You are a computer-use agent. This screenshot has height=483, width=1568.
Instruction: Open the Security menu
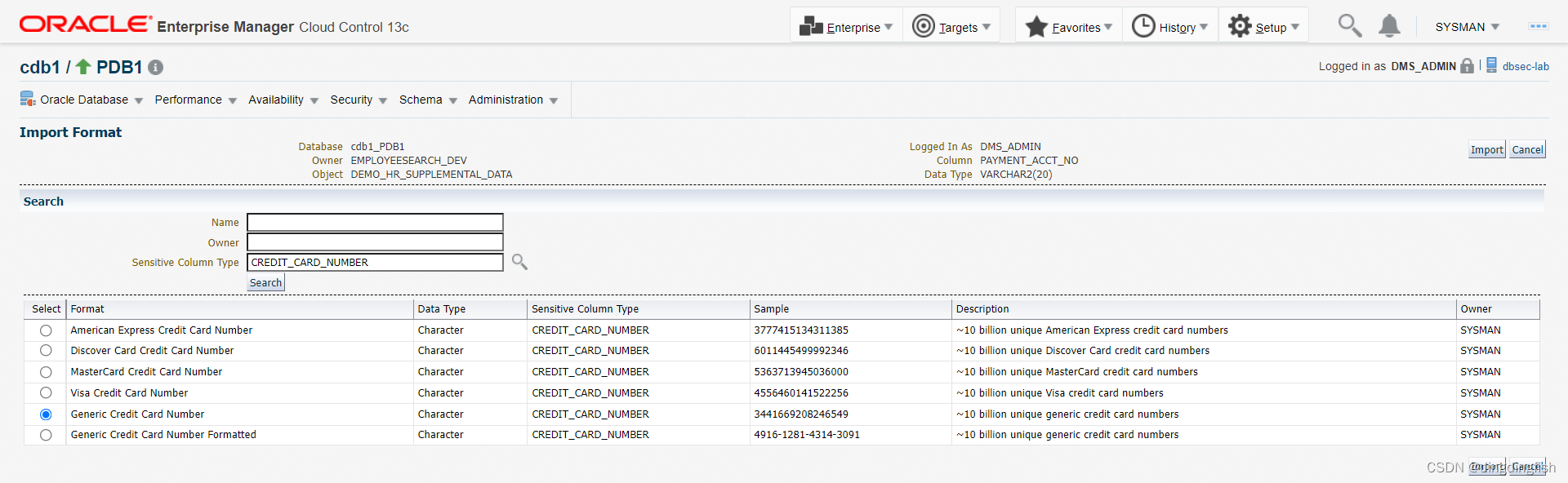351,100
